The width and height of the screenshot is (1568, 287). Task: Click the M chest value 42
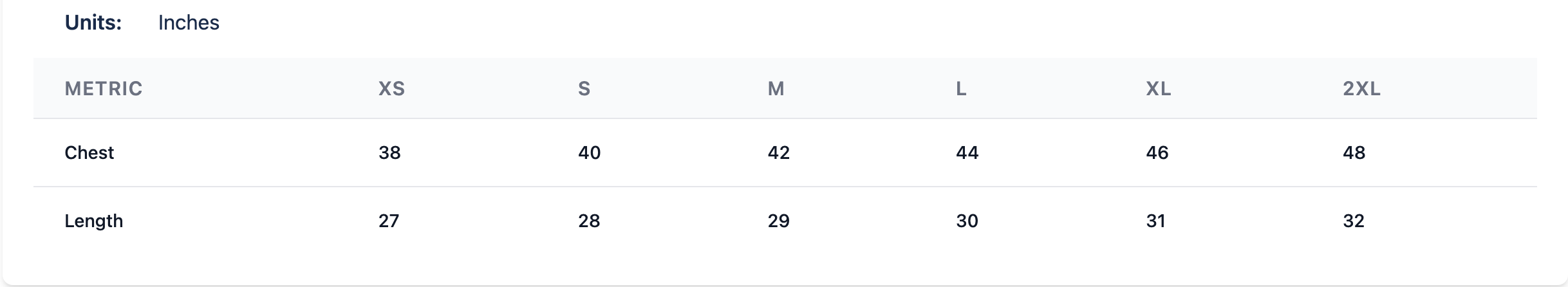(778, 153)
